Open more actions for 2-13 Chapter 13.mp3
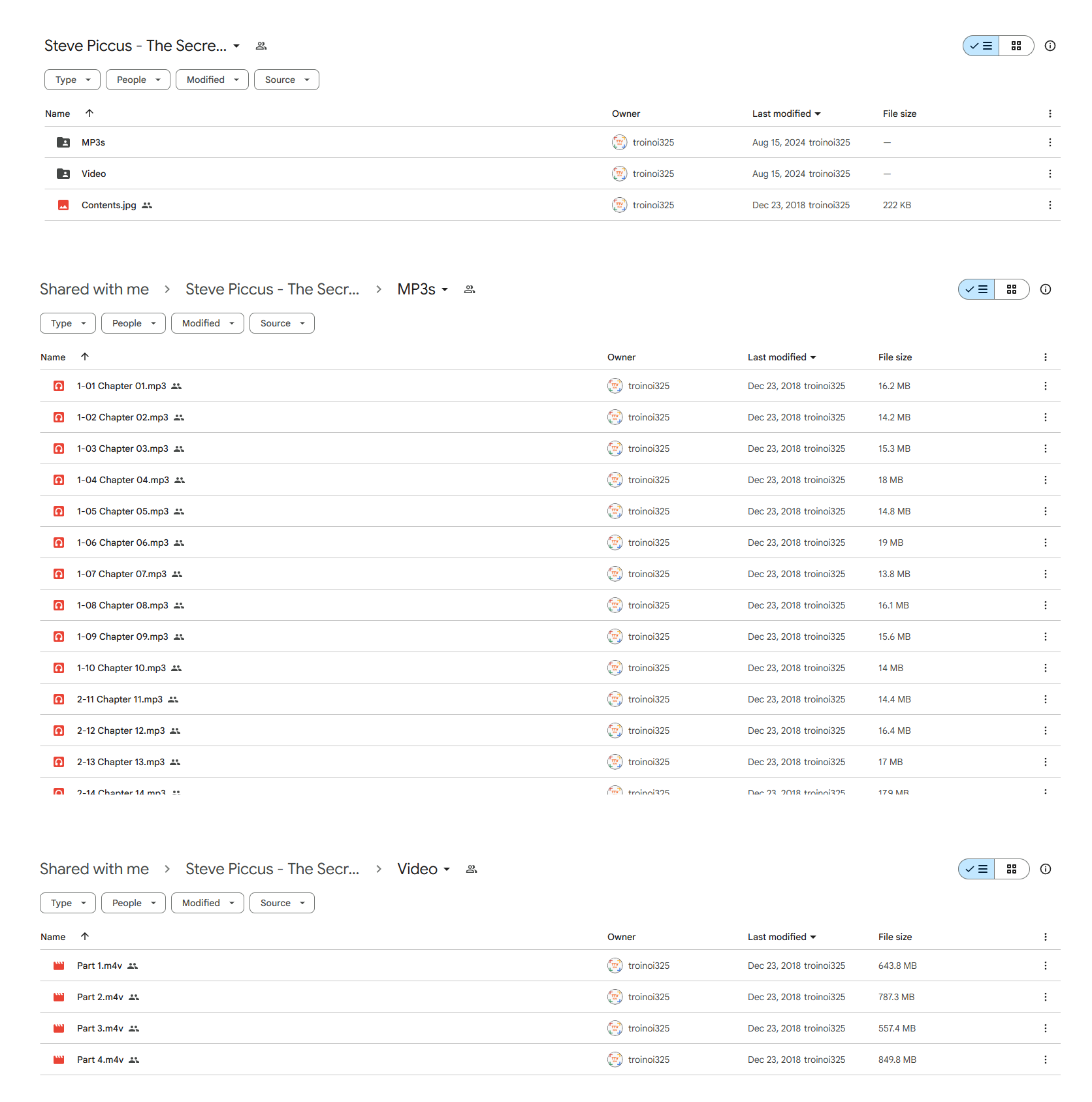1092x1102 pixels. (1046, 762)
